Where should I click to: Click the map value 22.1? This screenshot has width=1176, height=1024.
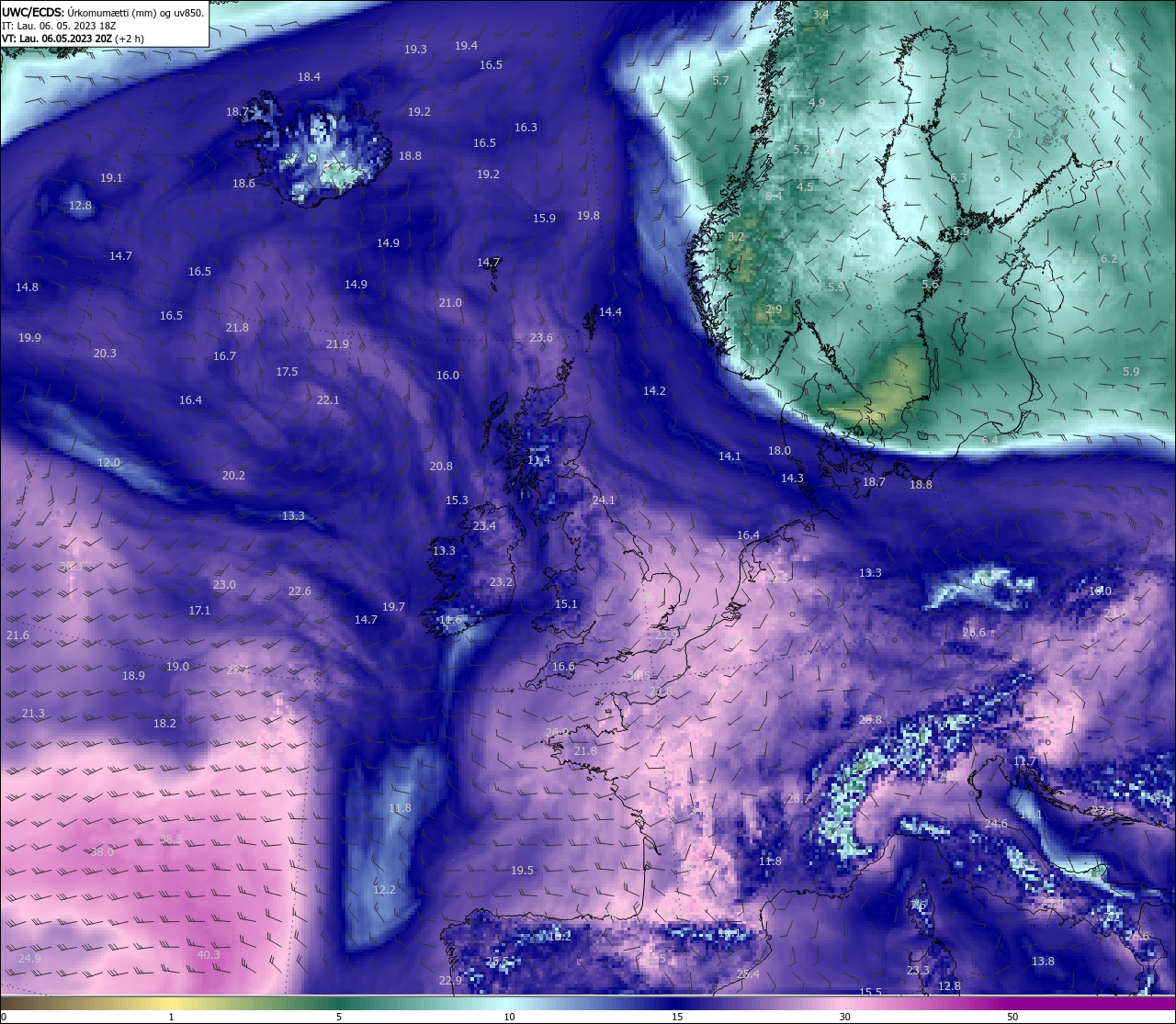pyautogui.click(x=329, y=400)
